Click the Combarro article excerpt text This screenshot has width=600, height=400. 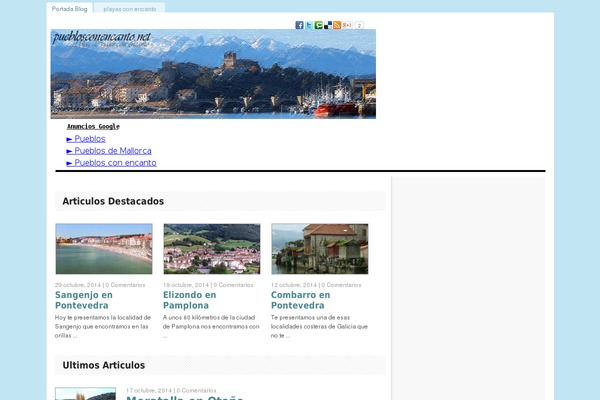coord(319,327)
